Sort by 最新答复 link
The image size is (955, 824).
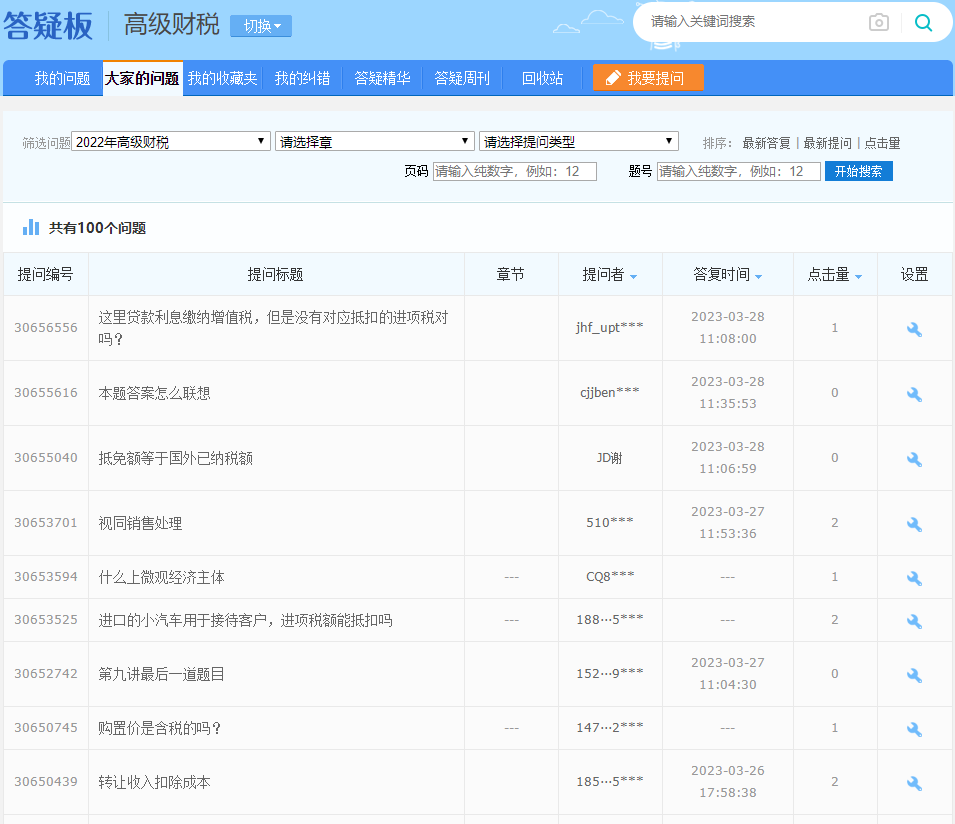pos(766,143)
